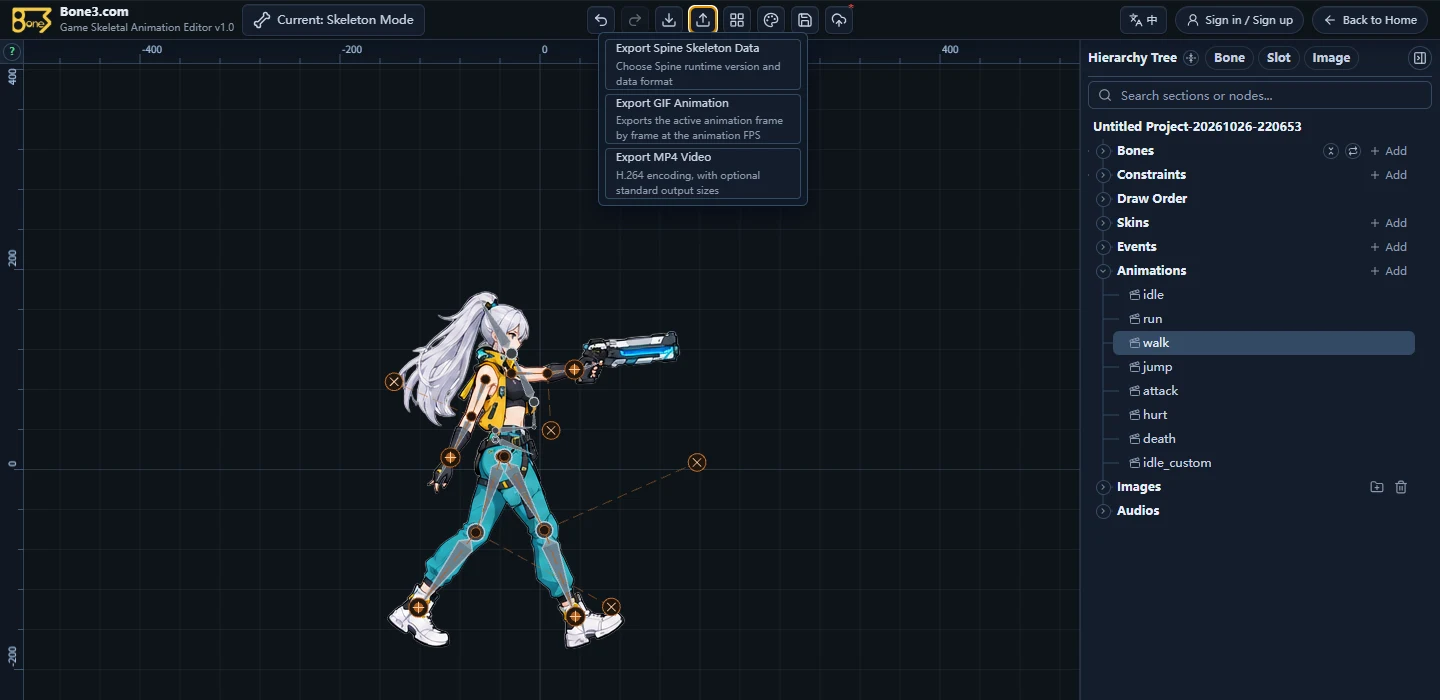
Task: Click the redo arrow icon
Action: tap(635, 20)
